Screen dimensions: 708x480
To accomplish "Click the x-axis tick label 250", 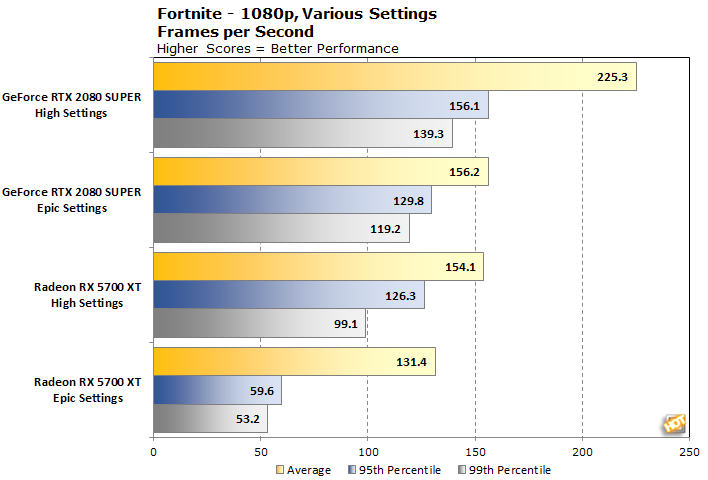I will (x=689, y=452).
